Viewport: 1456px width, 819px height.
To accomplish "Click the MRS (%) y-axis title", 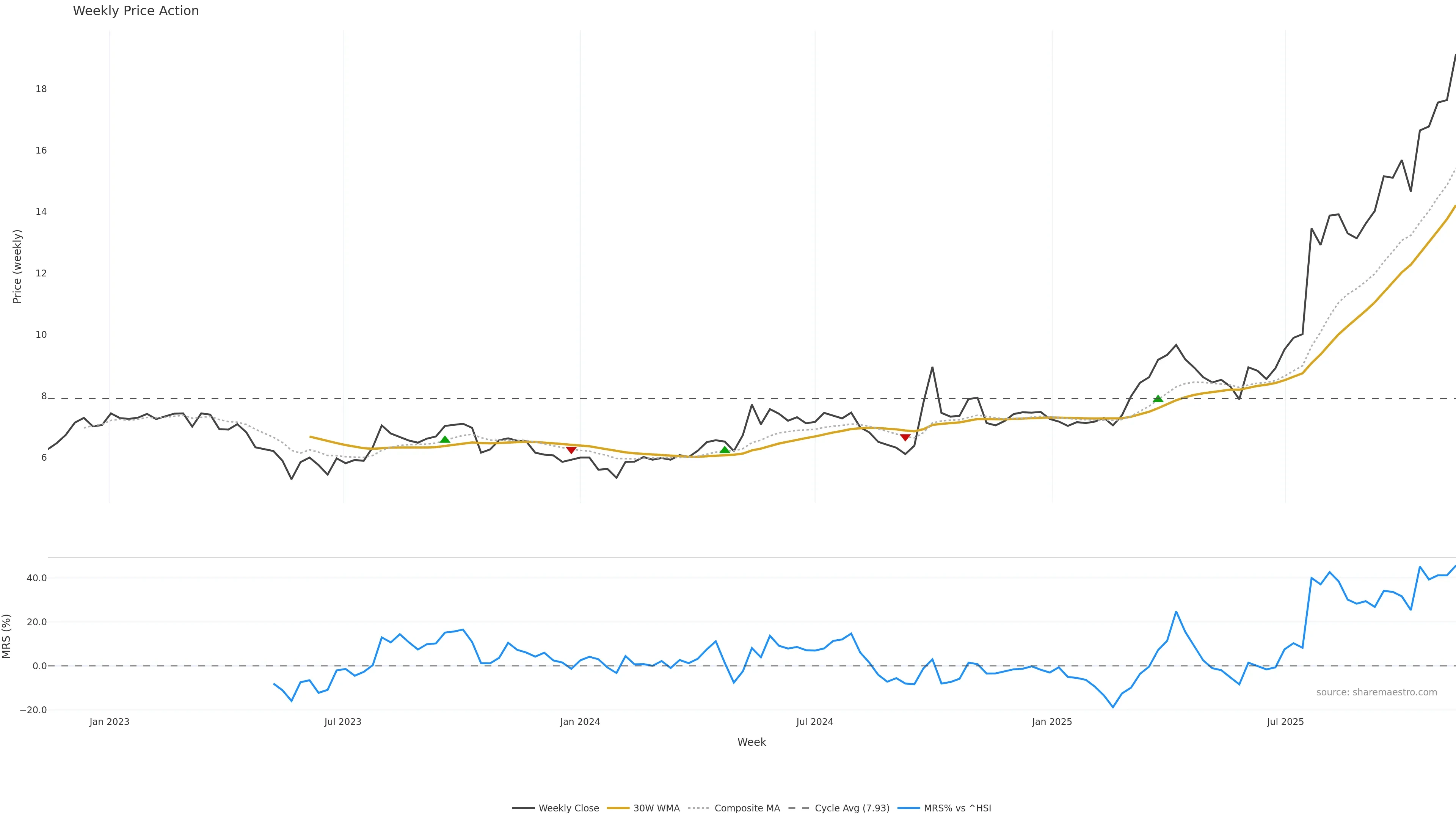I will pyautogui.click(x=7, y=636).
